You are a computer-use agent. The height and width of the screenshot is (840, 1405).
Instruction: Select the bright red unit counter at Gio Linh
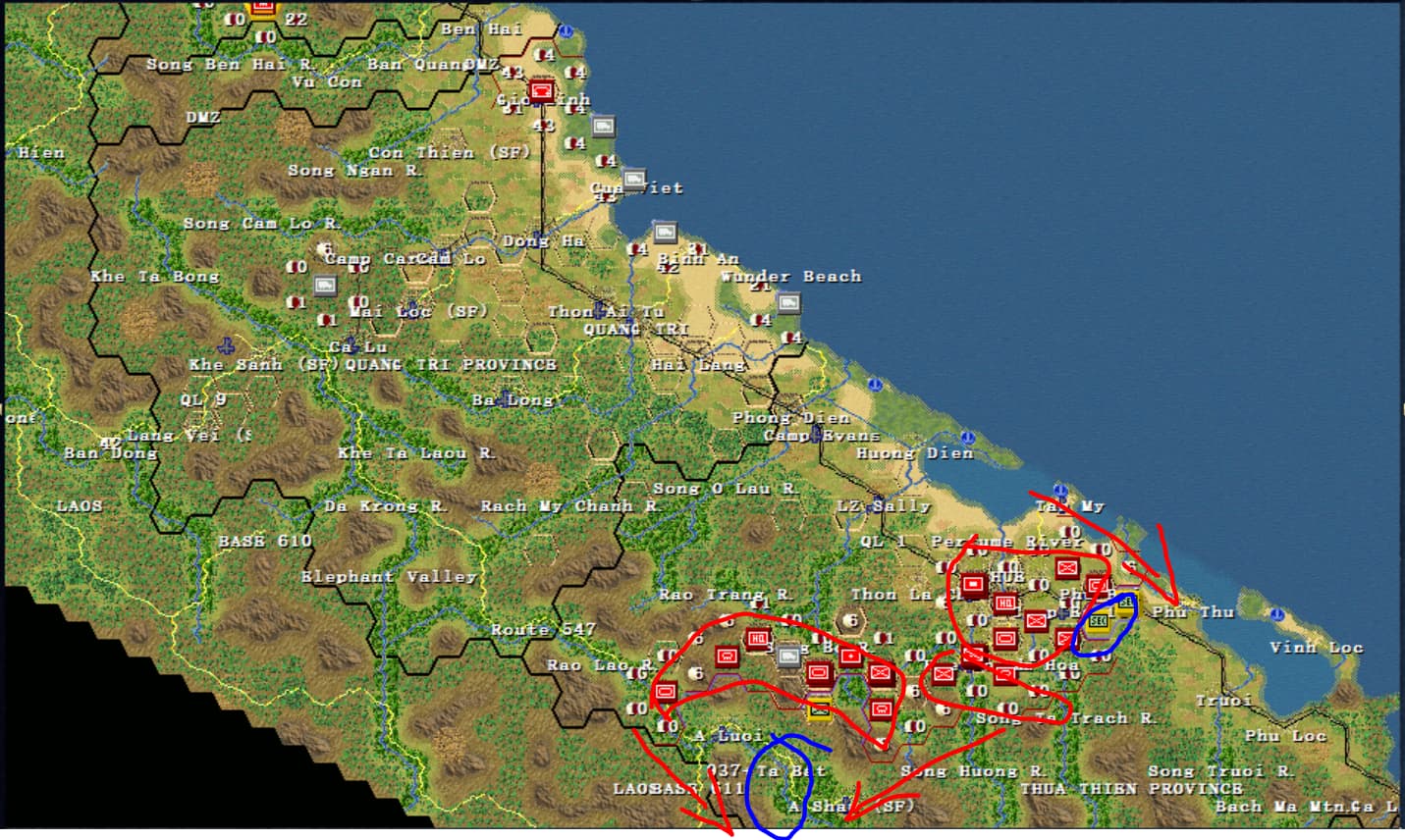[541, 92]
